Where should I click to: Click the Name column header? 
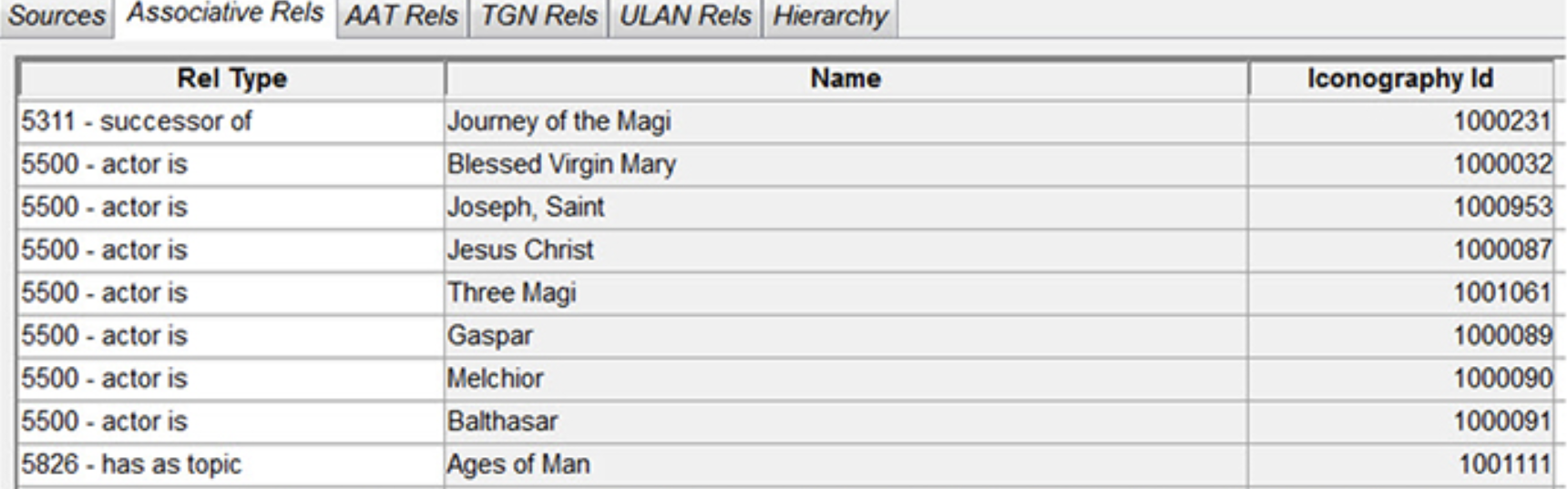845,79
